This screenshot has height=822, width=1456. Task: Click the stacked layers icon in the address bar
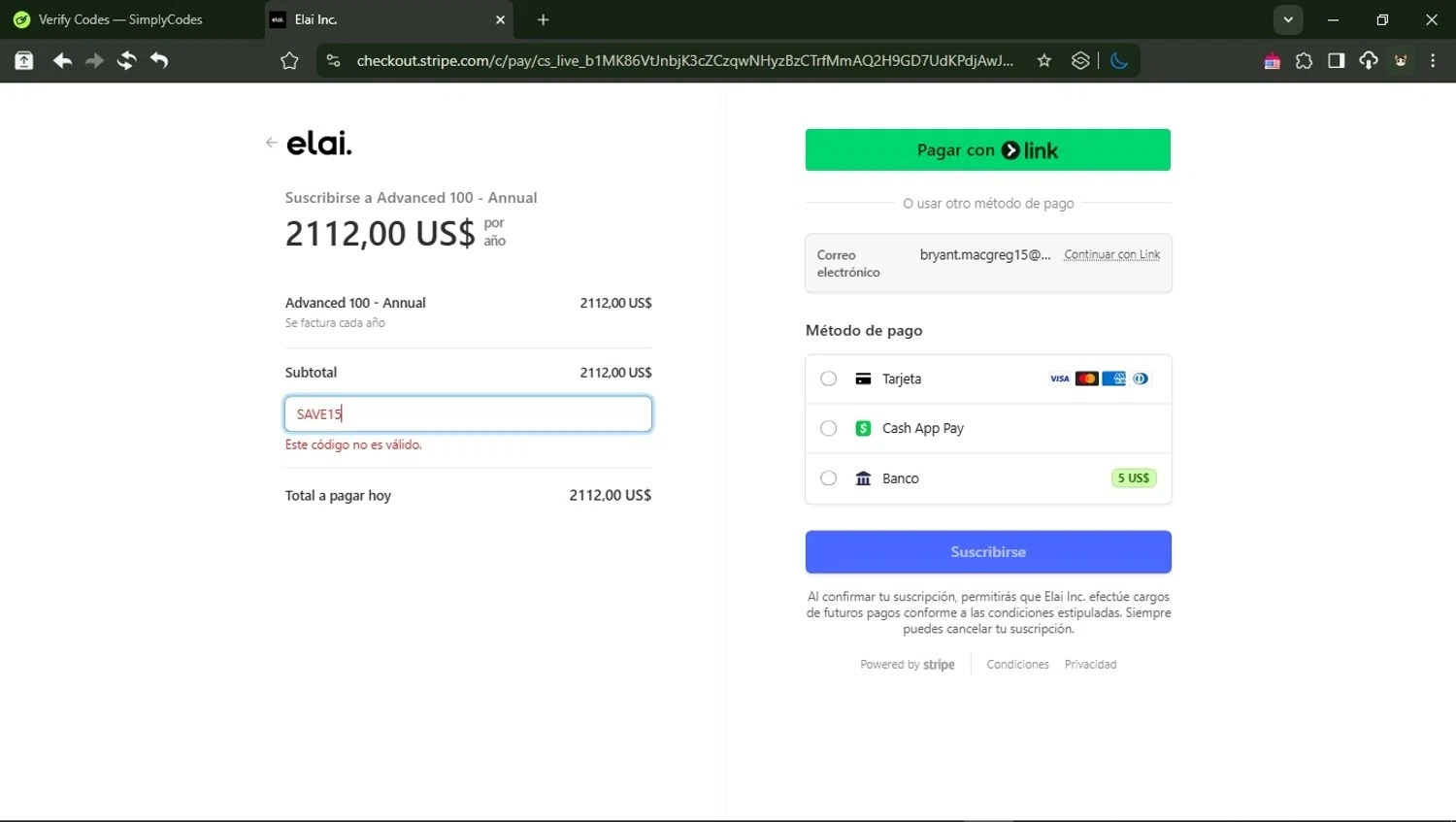pos(1080,61)
